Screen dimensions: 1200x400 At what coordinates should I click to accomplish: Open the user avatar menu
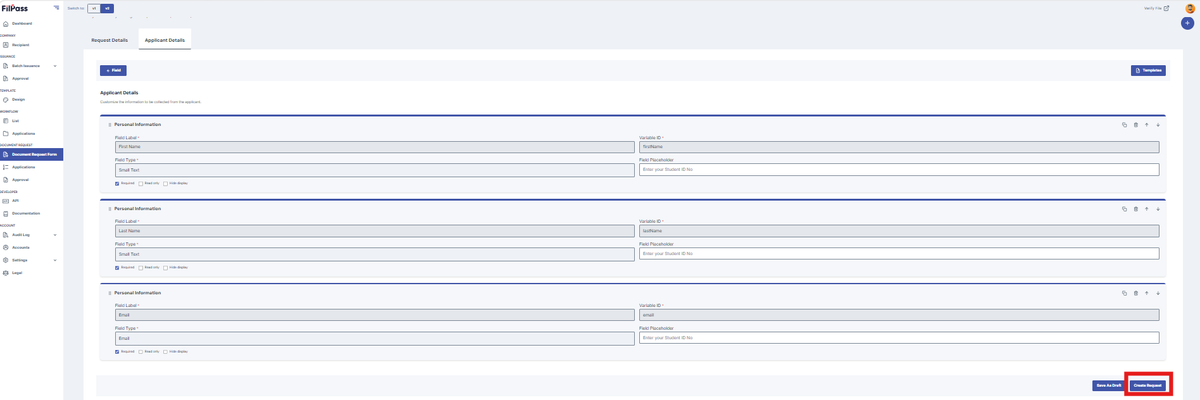click(x=1190, y=8)
